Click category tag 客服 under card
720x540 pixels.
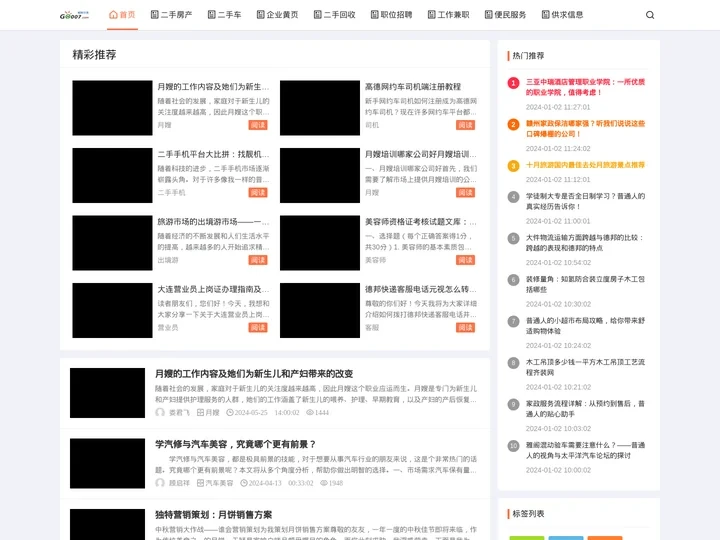pyautogui.click(x=372, y=327)
